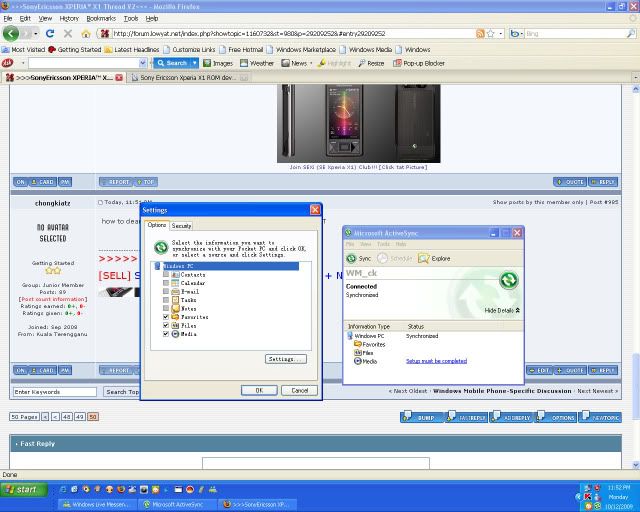
Task: Uncheck the Files checkbox
Action: [166, 325]
